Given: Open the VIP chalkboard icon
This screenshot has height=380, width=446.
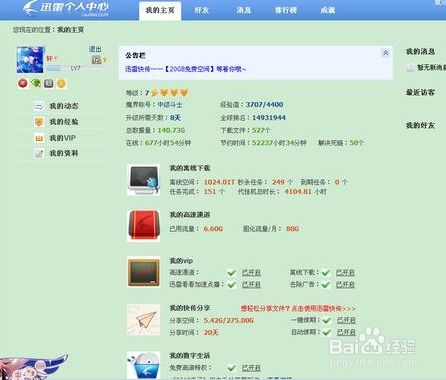Looking at the screenshot, I should (143, 272).
